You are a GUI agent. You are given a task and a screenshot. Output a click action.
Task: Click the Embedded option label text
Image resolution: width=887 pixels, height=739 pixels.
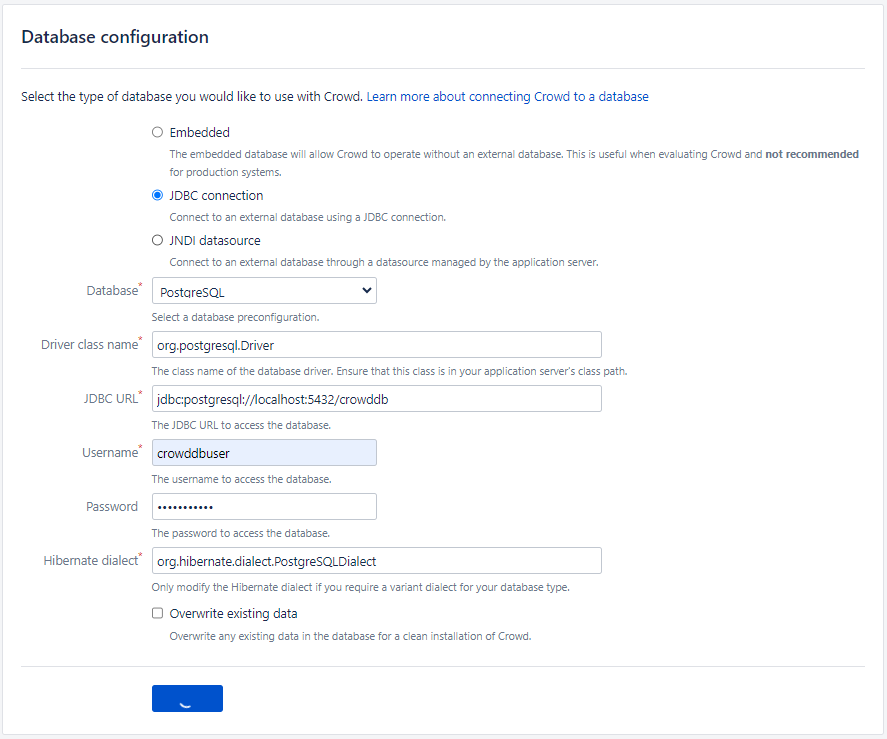click(x=200, y=132)
